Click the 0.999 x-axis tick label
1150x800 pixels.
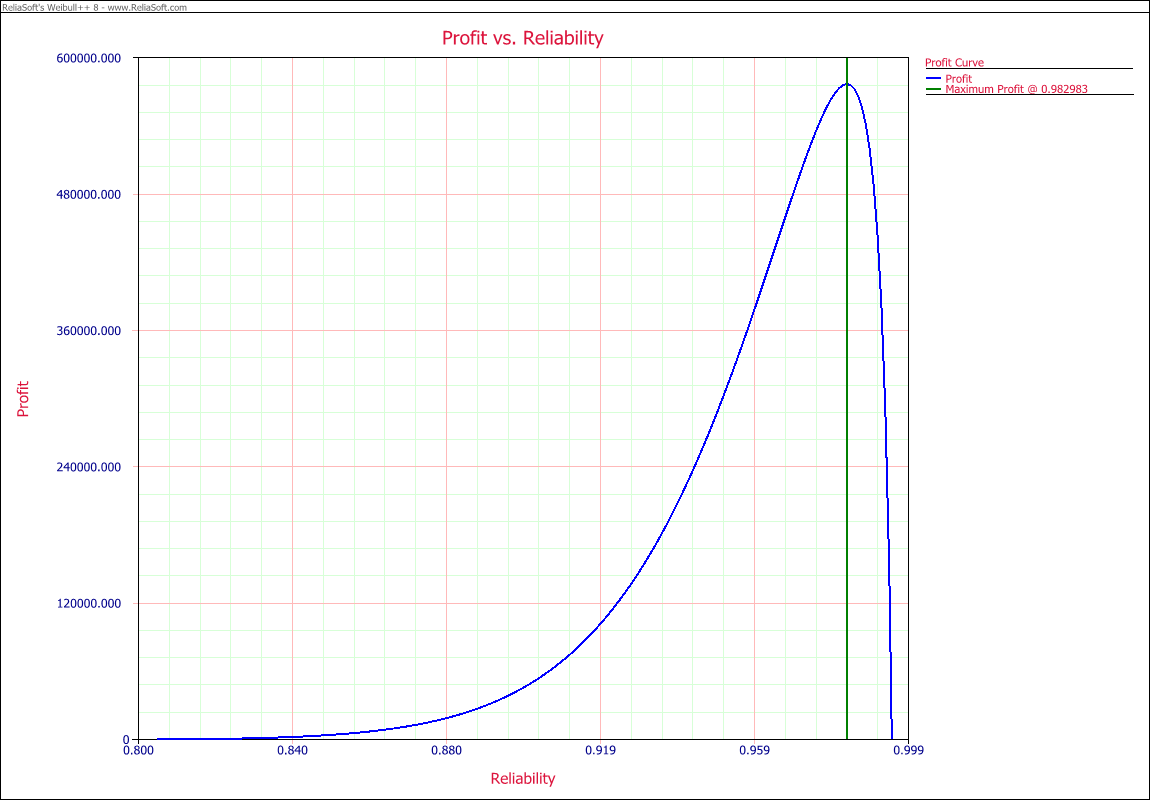click(x=907, y=750)
